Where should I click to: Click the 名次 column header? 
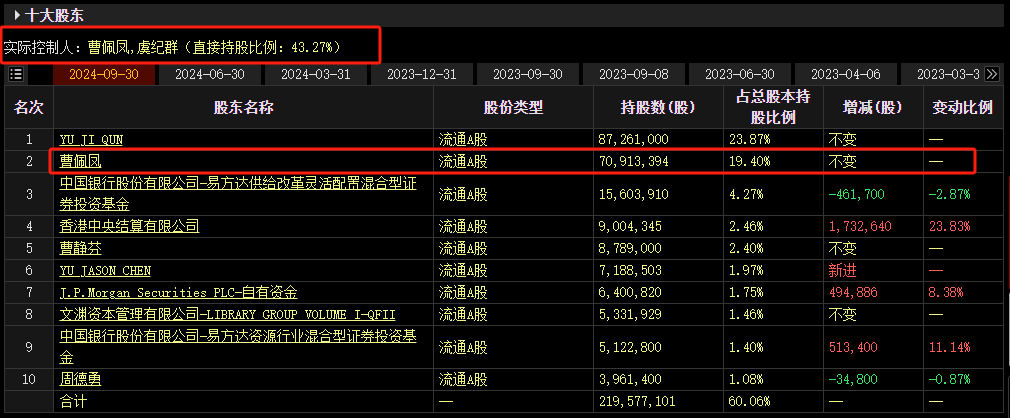[x=29, y=108]
